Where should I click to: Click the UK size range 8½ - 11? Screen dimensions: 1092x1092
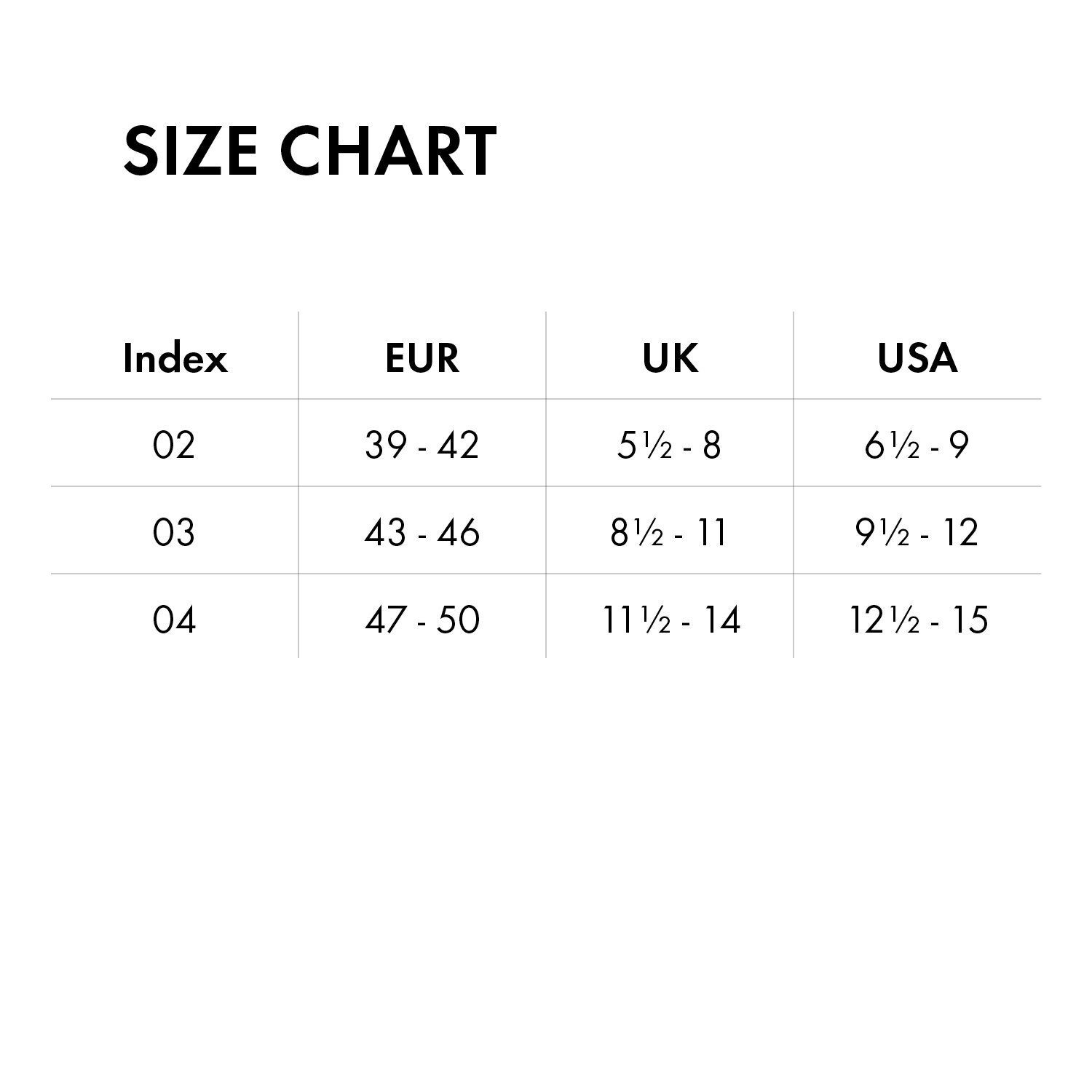pos(669,532)
